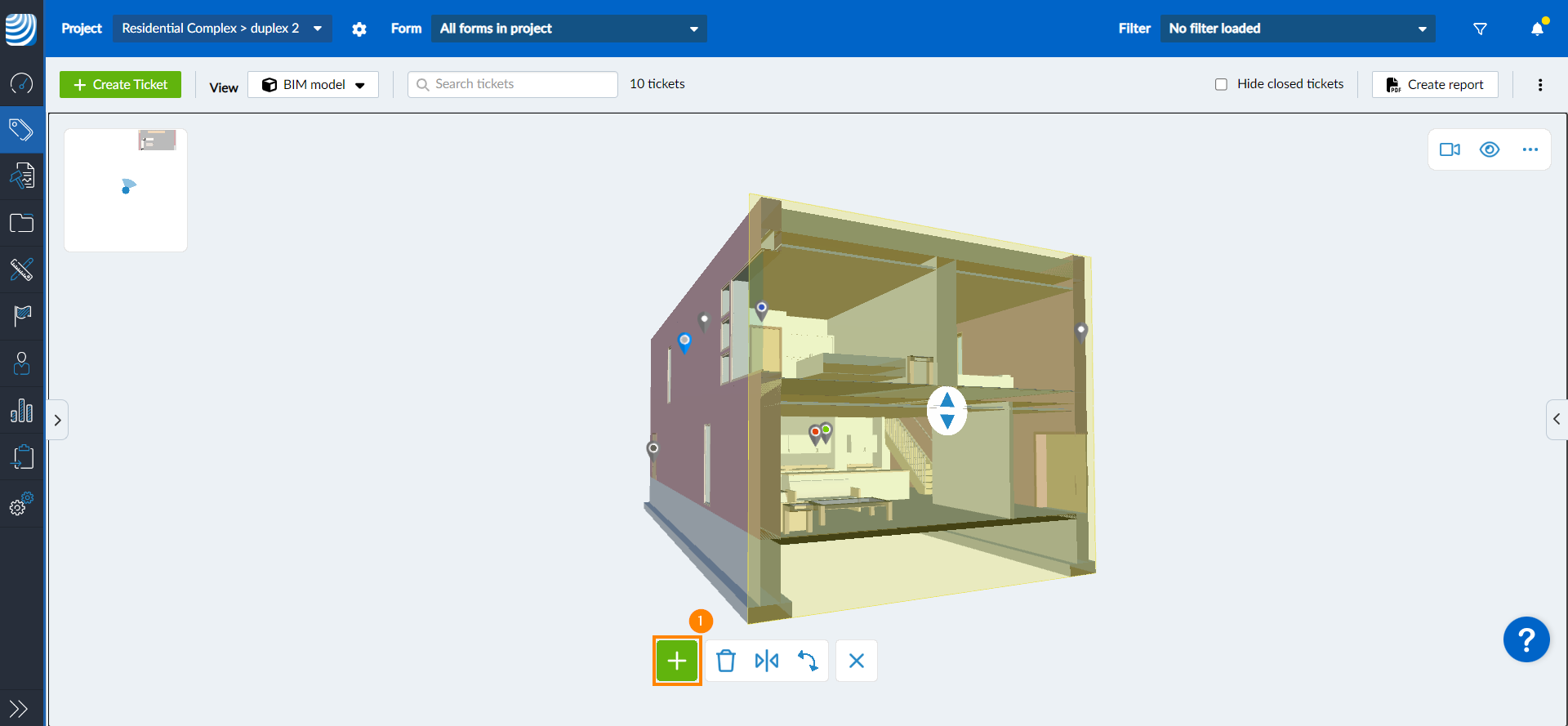Image resolution: width=1568 pixels, height=726 pixels.
Task: Click the Create report button
Action: click(1435, 85)
